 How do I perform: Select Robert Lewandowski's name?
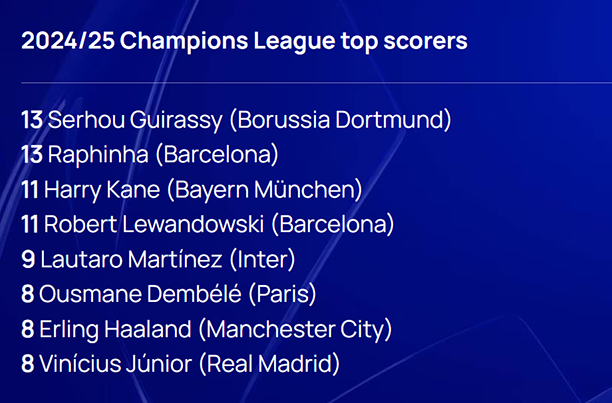coord(154,225)
